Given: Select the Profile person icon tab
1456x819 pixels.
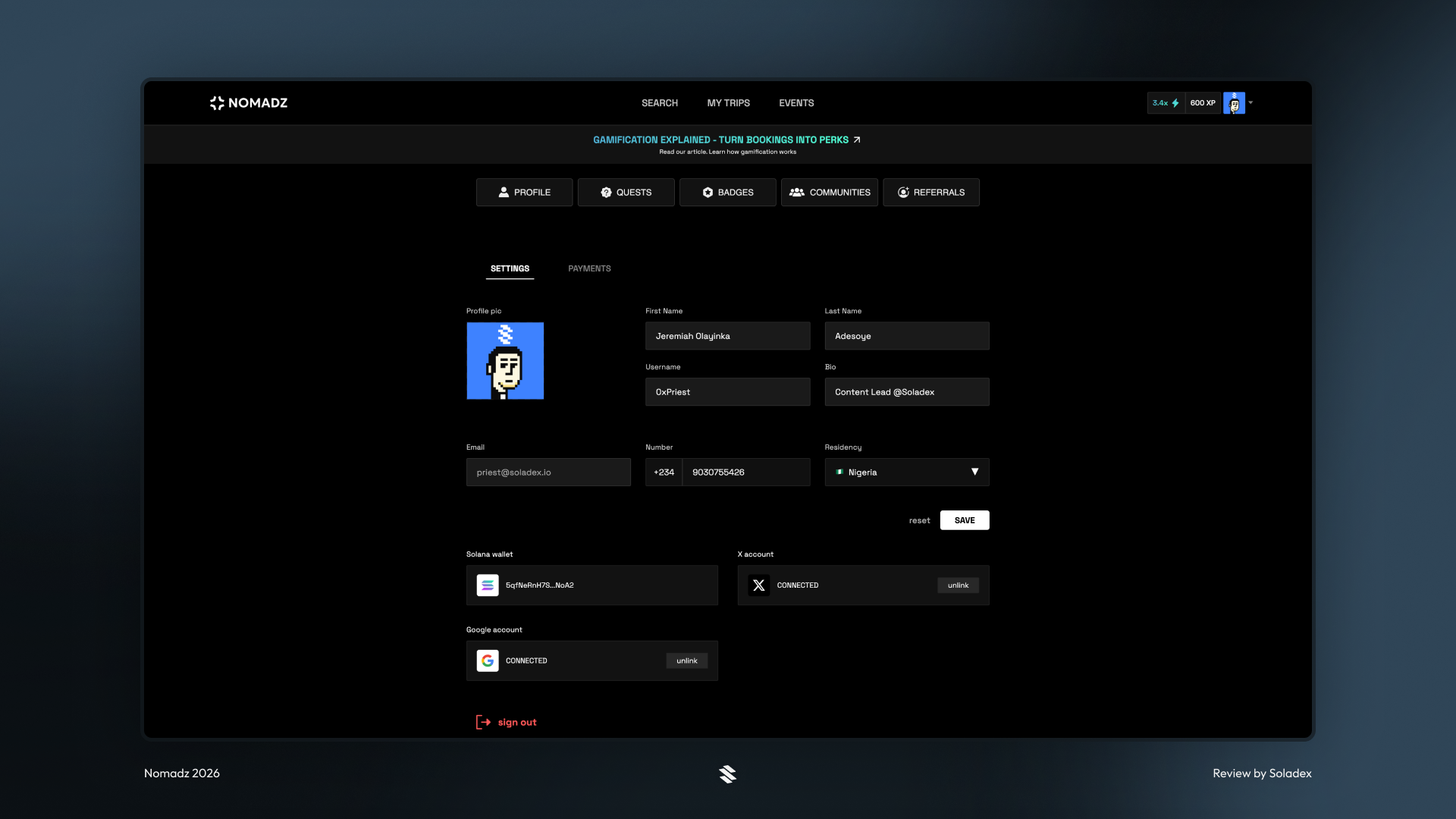Looking at the screenshot, I should pos(503,193).
